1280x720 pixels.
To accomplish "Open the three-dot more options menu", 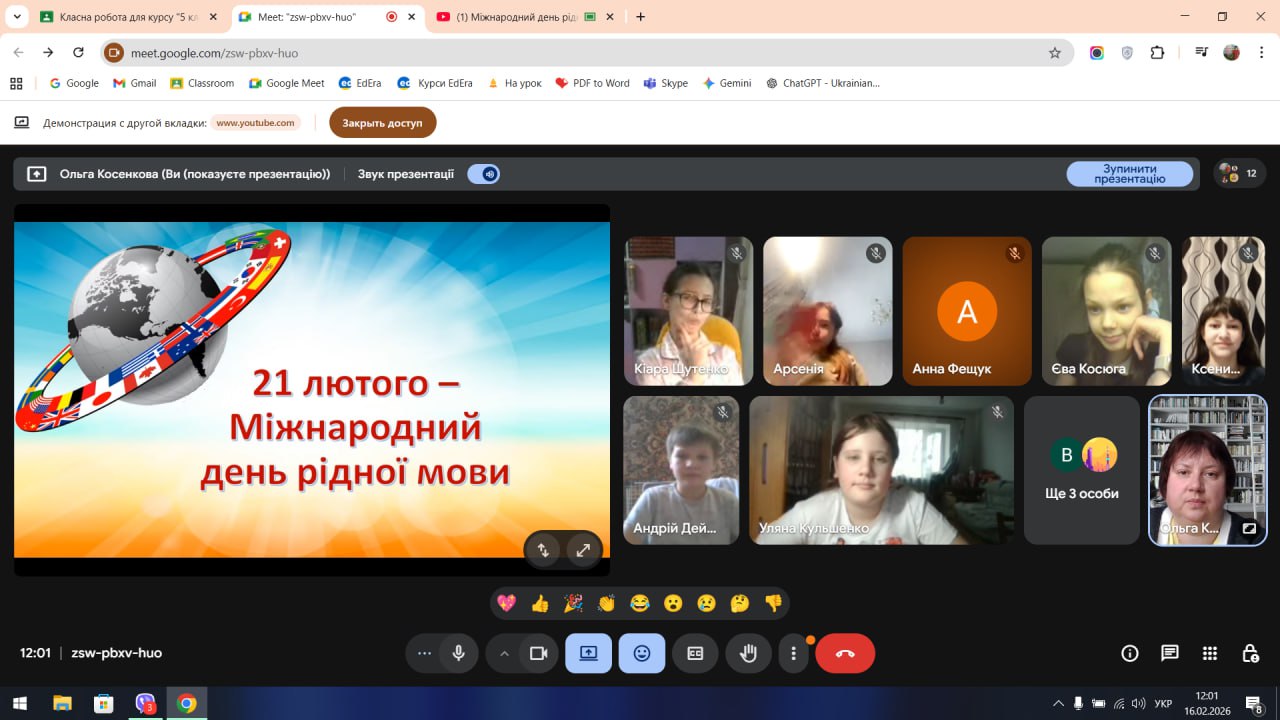I will tap(793, 653).
